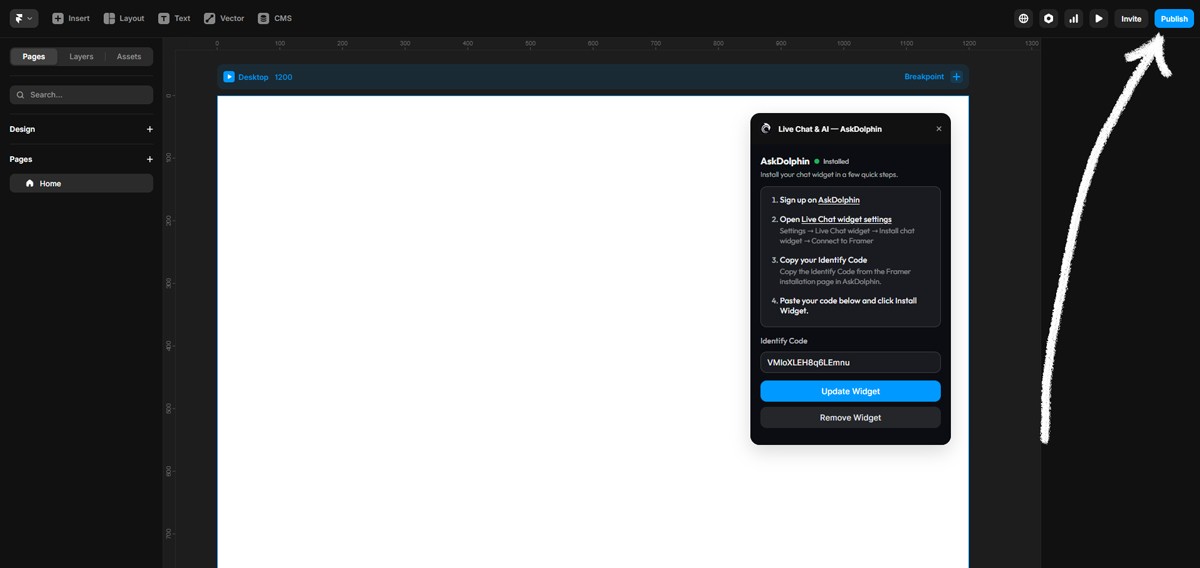
Task: Focus the Search field in sidebar
Action: point(81,94)
